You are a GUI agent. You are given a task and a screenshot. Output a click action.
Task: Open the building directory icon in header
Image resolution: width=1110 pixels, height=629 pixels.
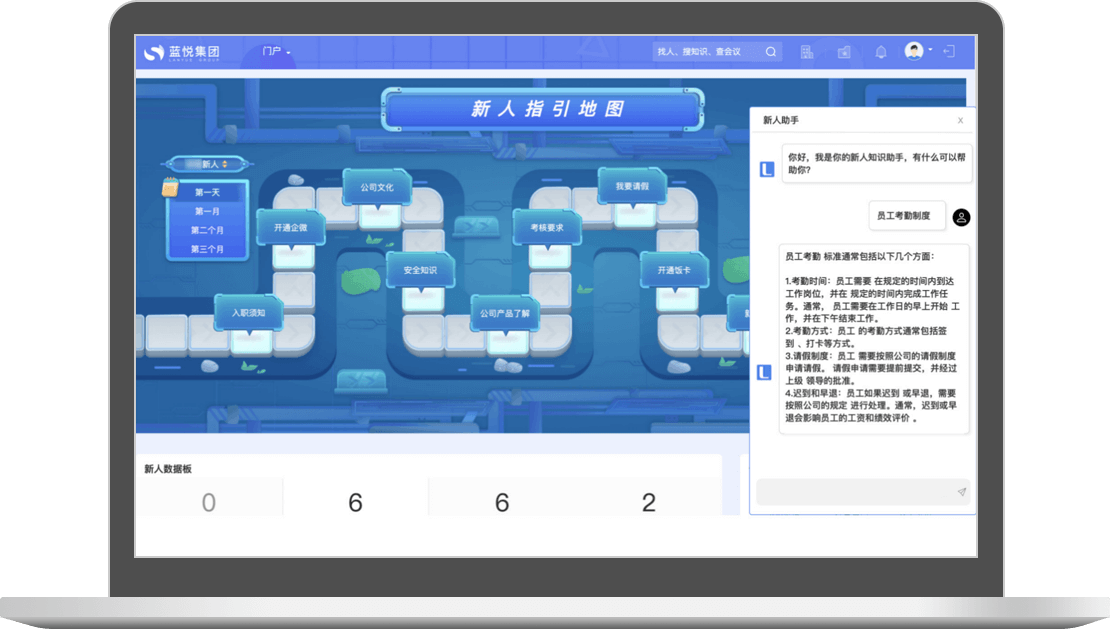click(x=807, y=52)
